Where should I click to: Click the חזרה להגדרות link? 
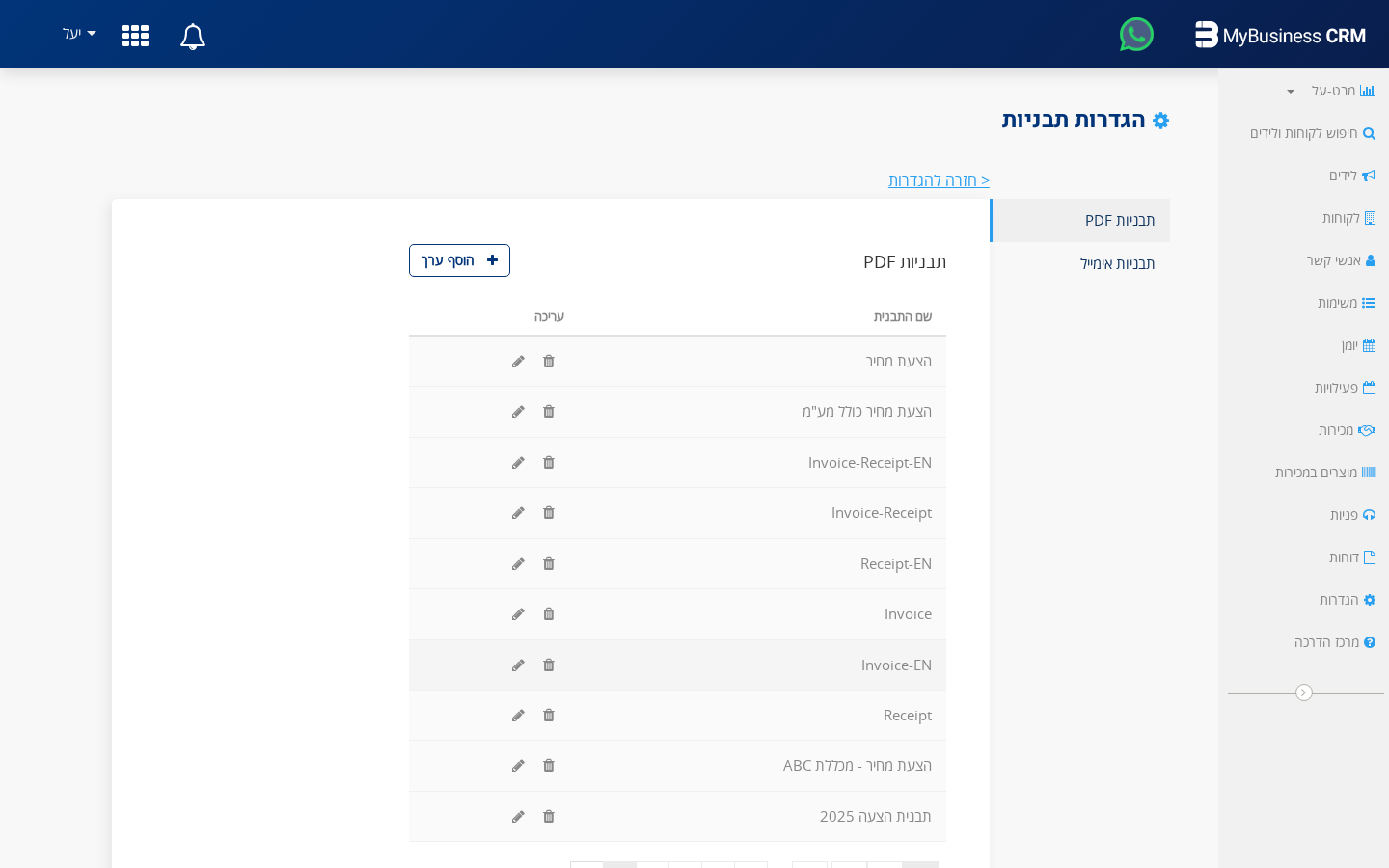pyautogui.click(x=939, y=180)
